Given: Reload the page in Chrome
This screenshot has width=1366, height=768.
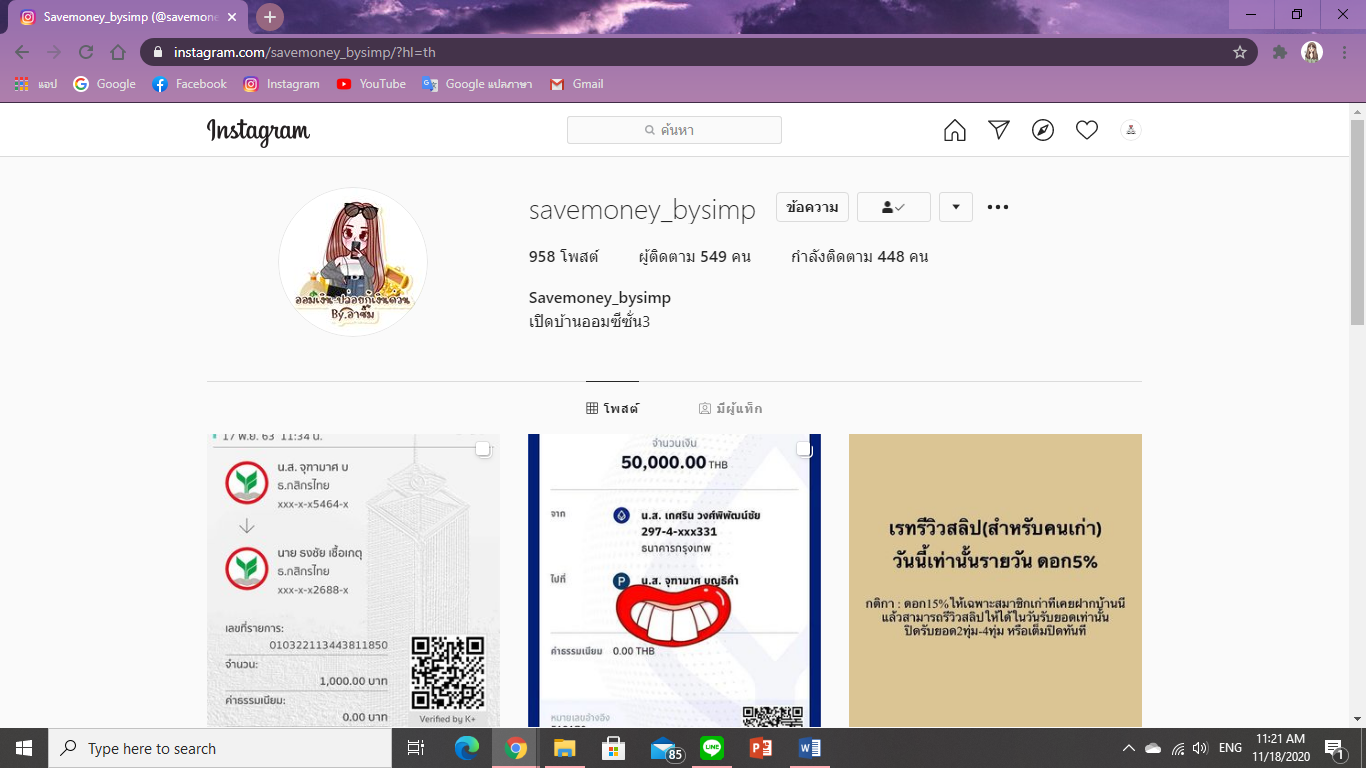Looking at the screenshot, I should (x=86, y=52).
